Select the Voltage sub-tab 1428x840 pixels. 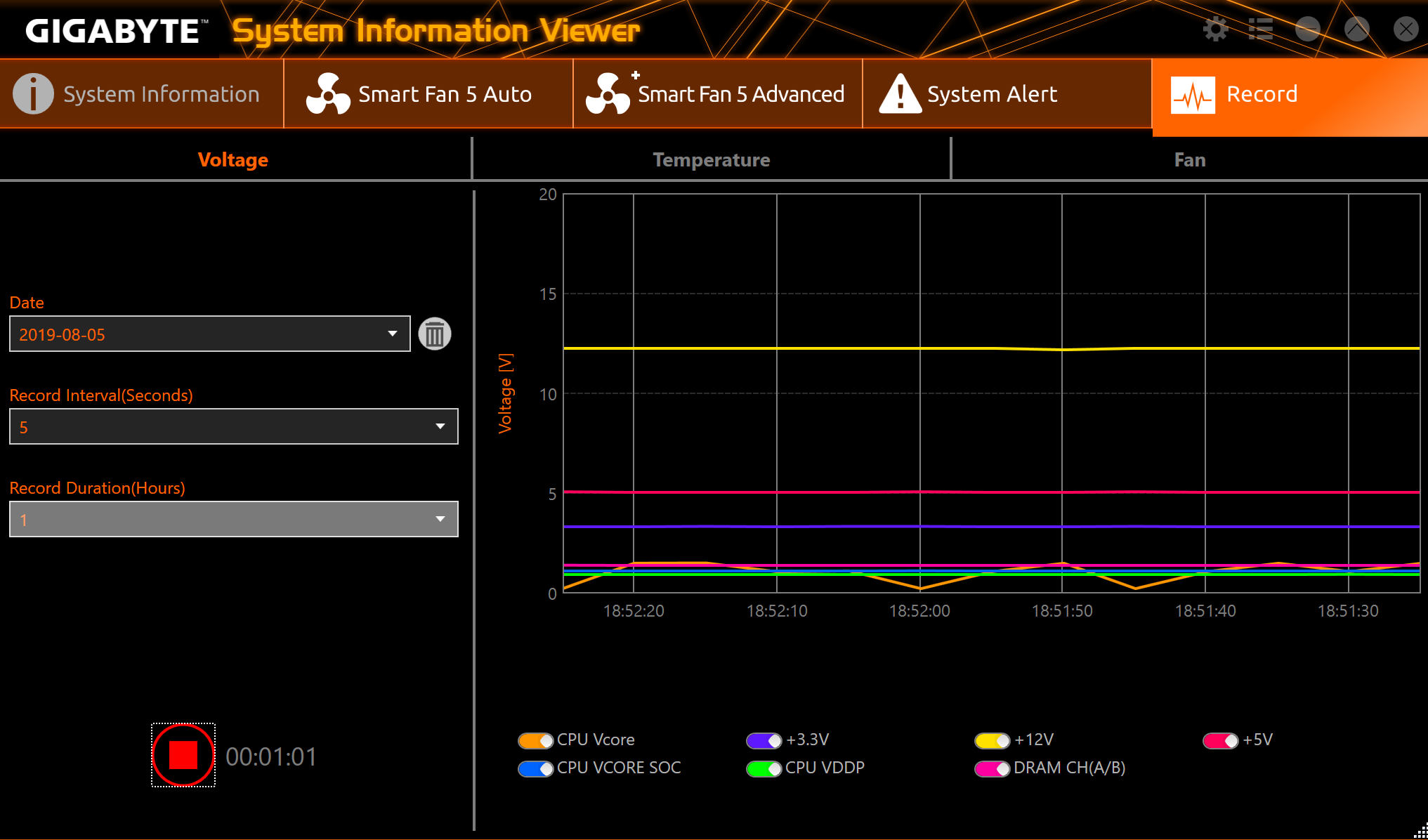coord(233,159)
